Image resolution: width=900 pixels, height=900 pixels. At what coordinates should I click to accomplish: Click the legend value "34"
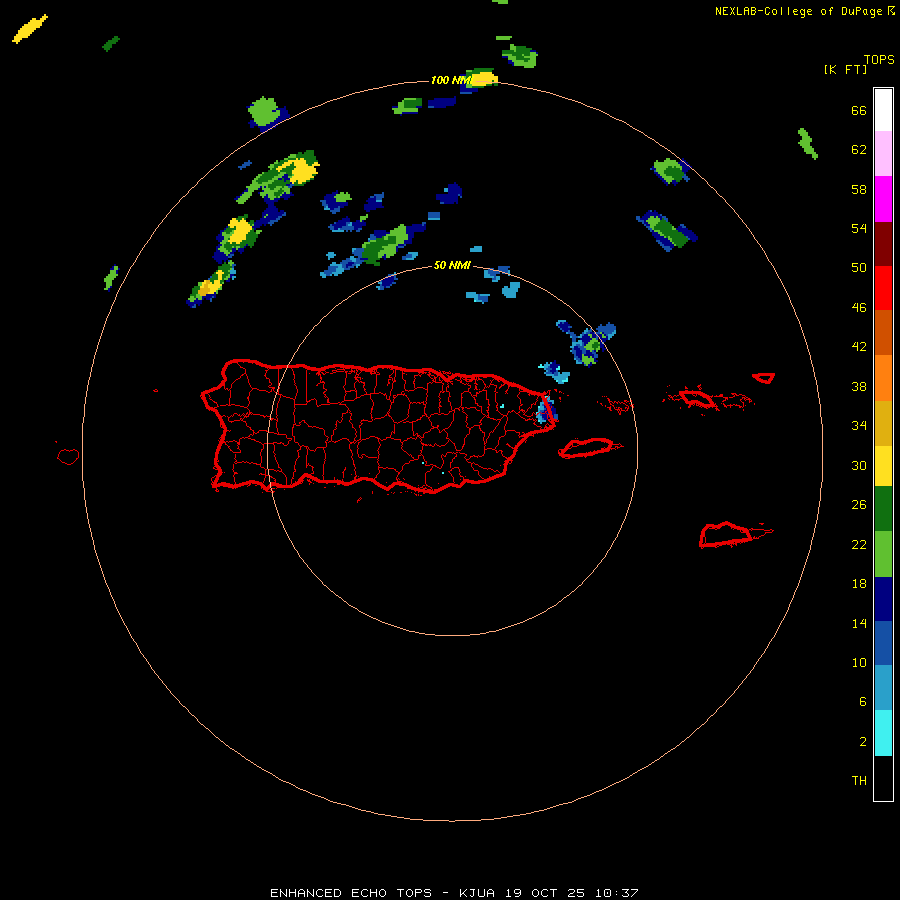(859, 426)
